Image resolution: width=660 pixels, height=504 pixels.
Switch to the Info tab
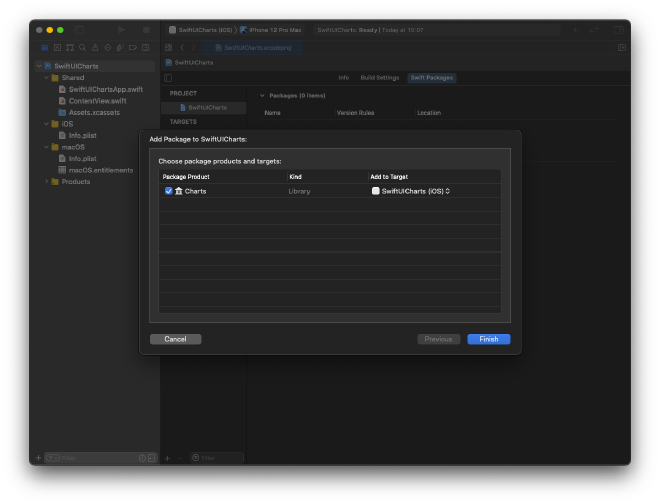343,77
